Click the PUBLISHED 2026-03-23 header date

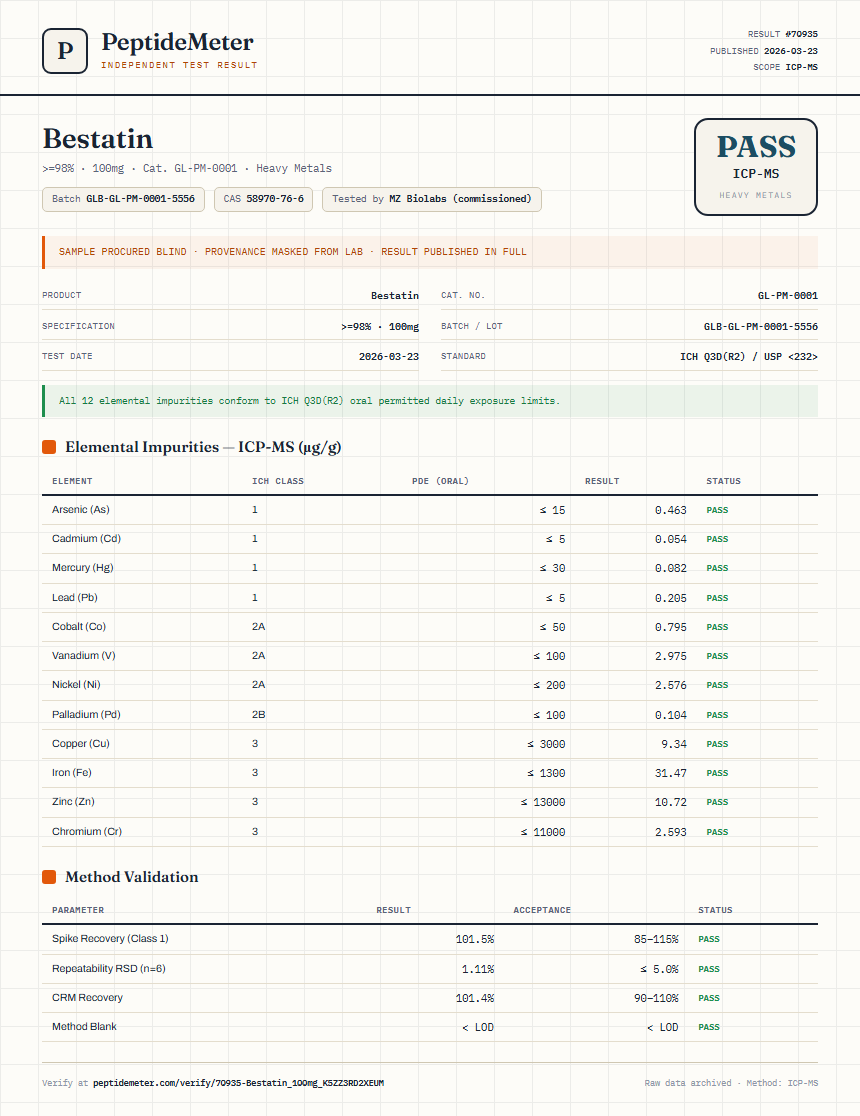click(764, 51)
